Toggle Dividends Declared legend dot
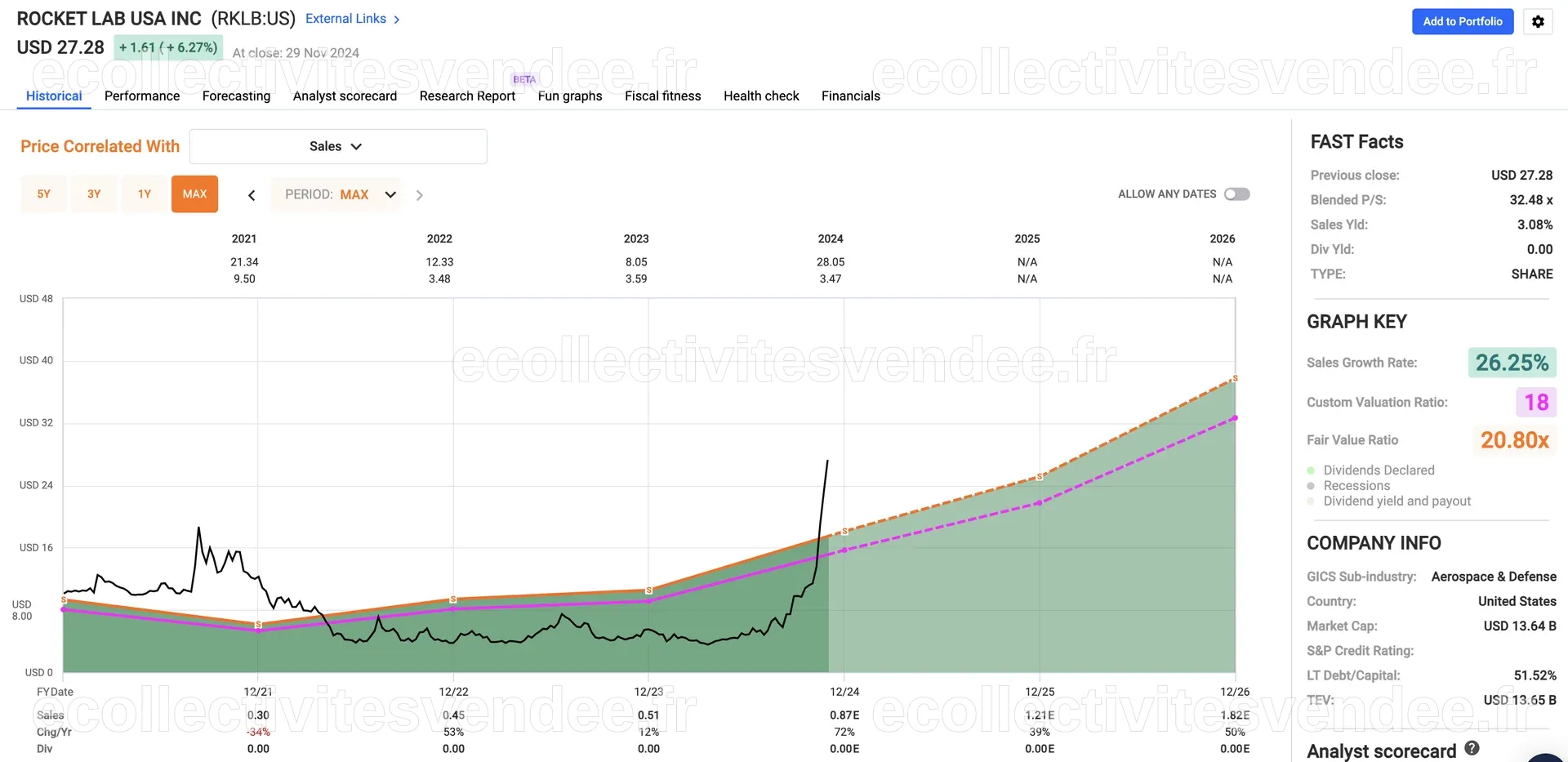The height and width of the screenshot is (762, 1568). [x=1311, y=470]
